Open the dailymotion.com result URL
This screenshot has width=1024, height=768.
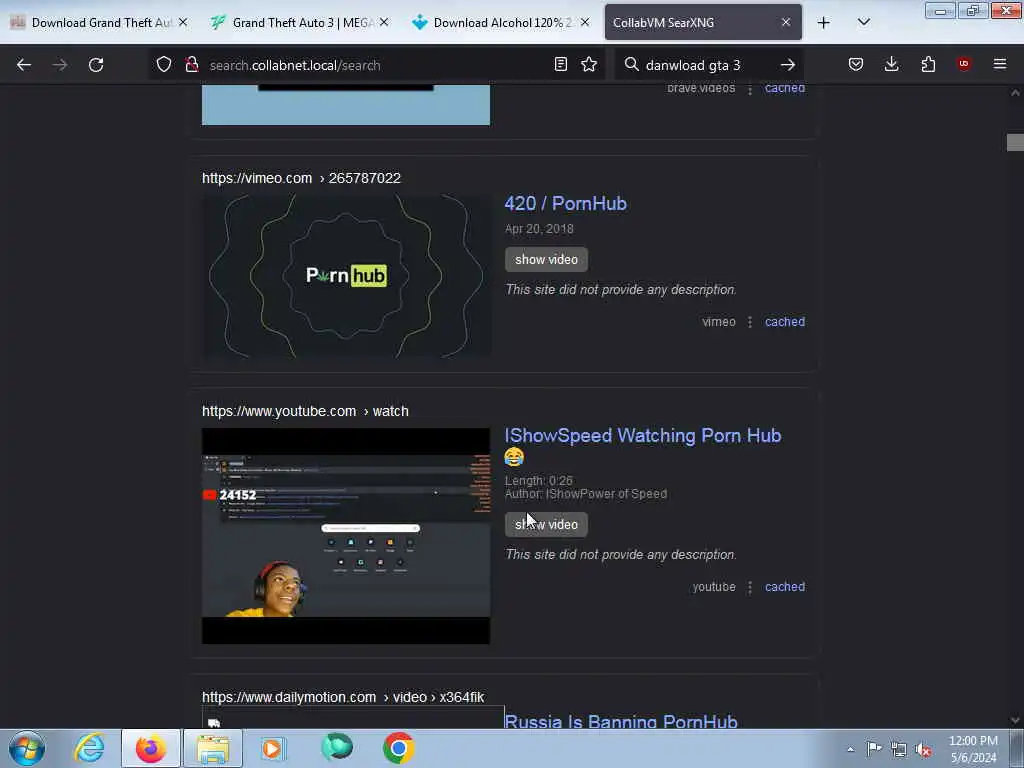pyautogui.click(x=343, y=697)
